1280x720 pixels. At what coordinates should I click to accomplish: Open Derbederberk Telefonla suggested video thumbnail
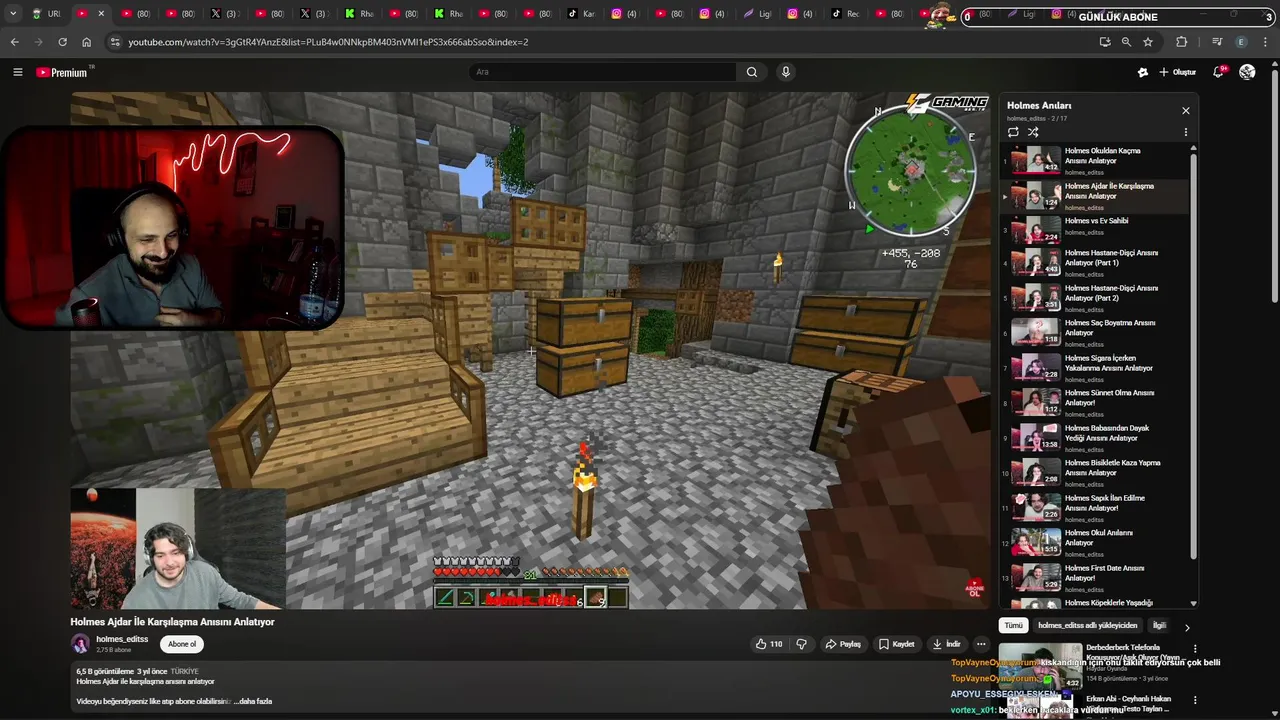(1041, 666)
